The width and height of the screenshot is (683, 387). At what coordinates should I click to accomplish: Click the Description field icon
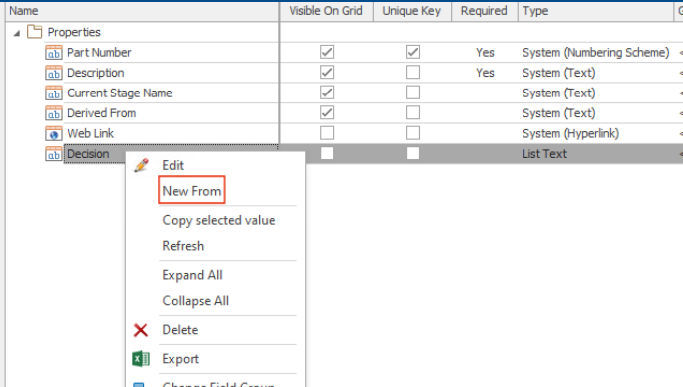pos(54,73)
